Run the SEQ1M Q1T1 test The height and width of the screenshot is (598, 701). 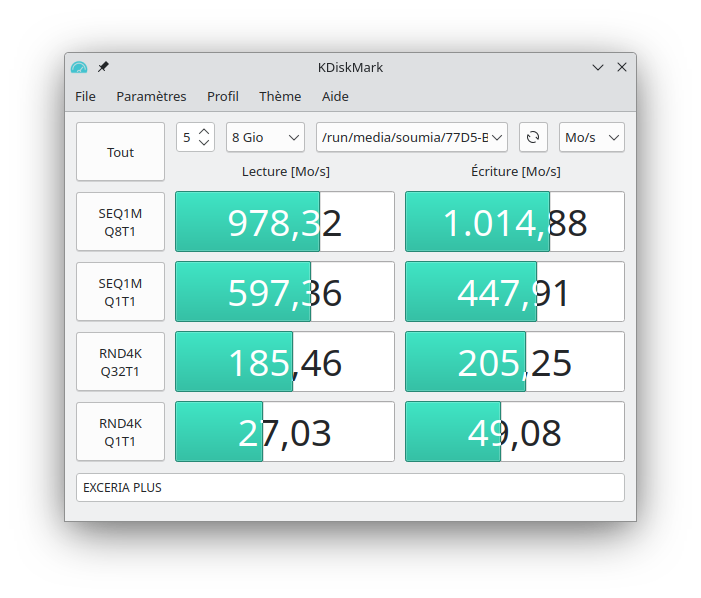[121, 292]
